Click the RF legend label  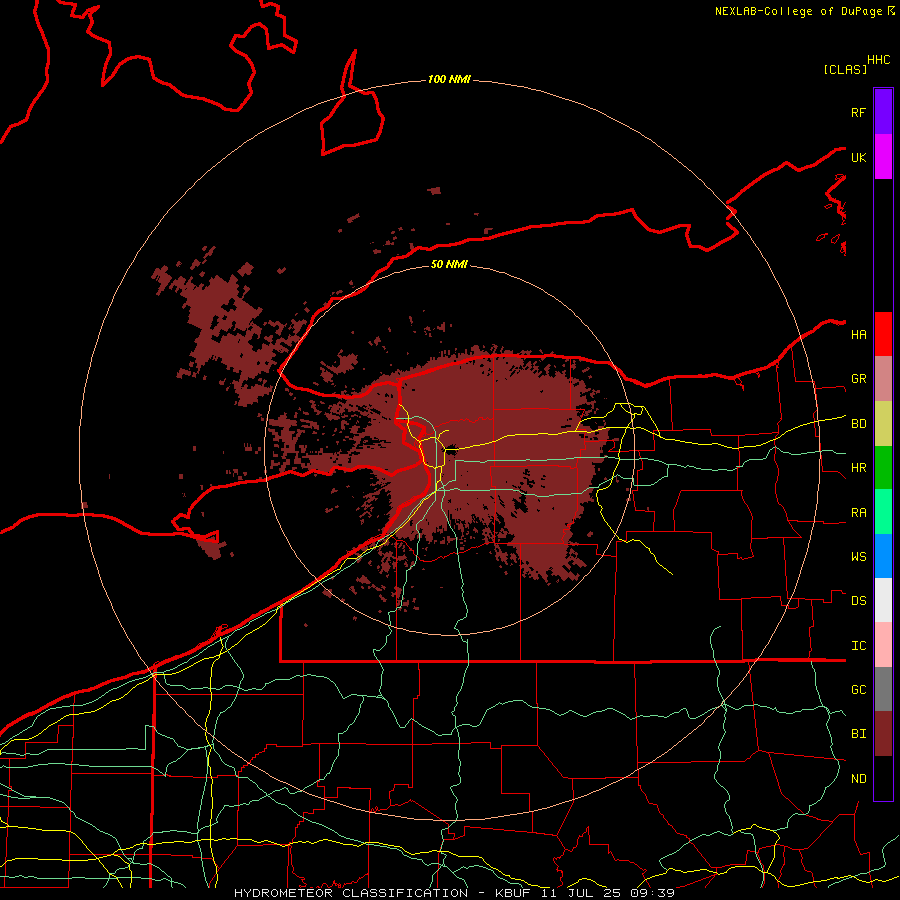pos(858,112)
